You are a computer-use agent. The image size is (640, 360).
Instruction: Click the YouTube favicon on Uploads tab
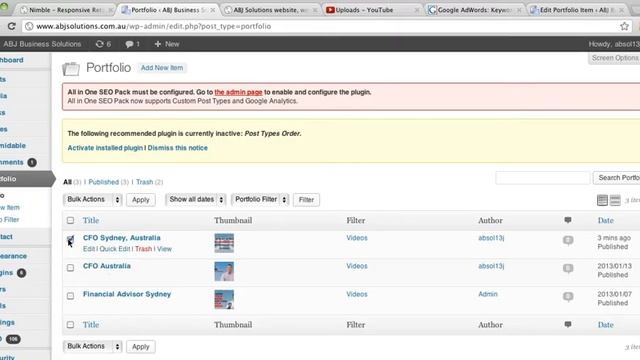pos(330,10)
